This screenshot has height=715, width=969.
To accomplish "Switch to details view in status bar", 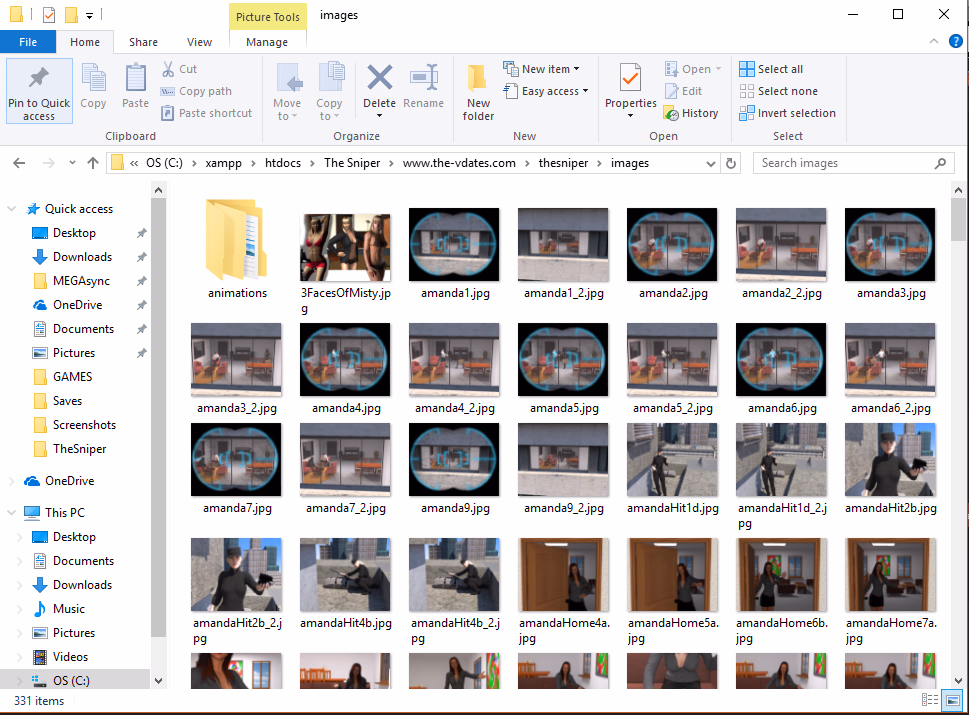I will (929, 700).
